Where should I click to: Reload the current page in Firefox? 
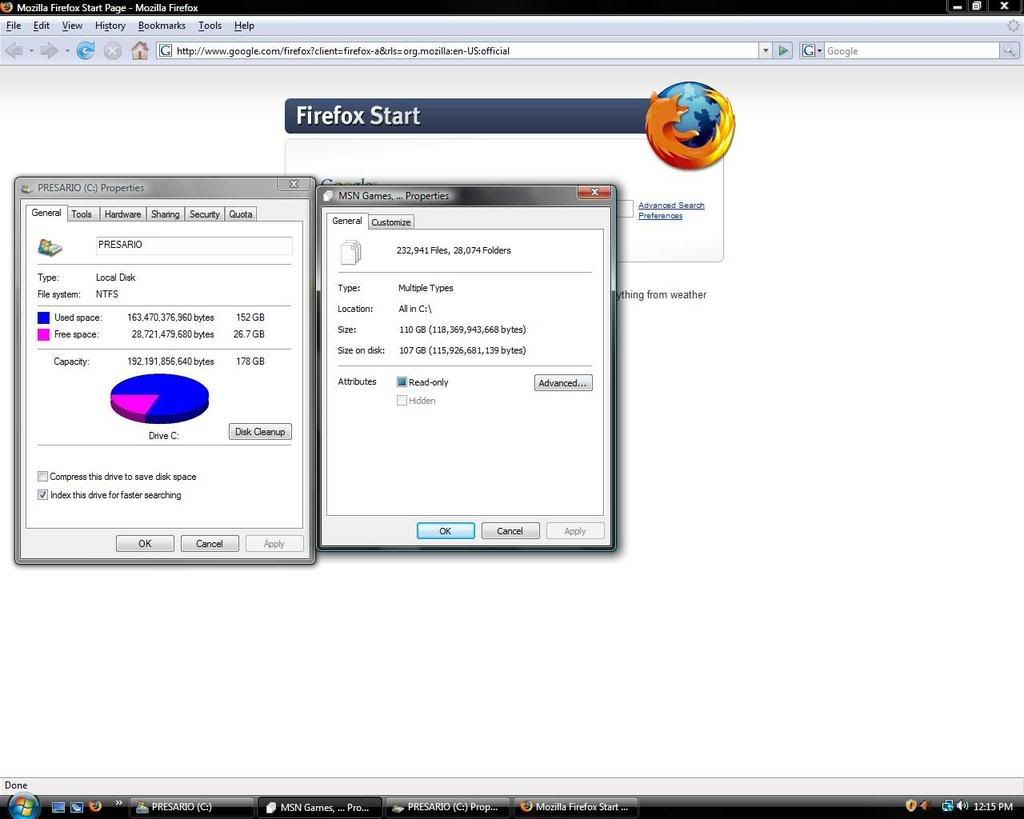tap(85, 50)
